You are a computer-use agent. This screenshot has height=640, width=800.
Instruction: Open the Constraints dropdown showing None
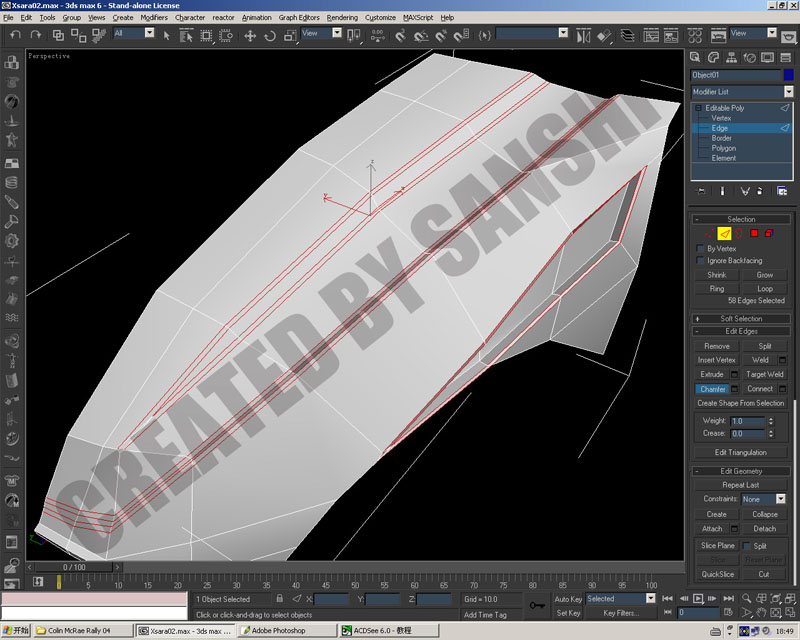click(x=763, y=499)
